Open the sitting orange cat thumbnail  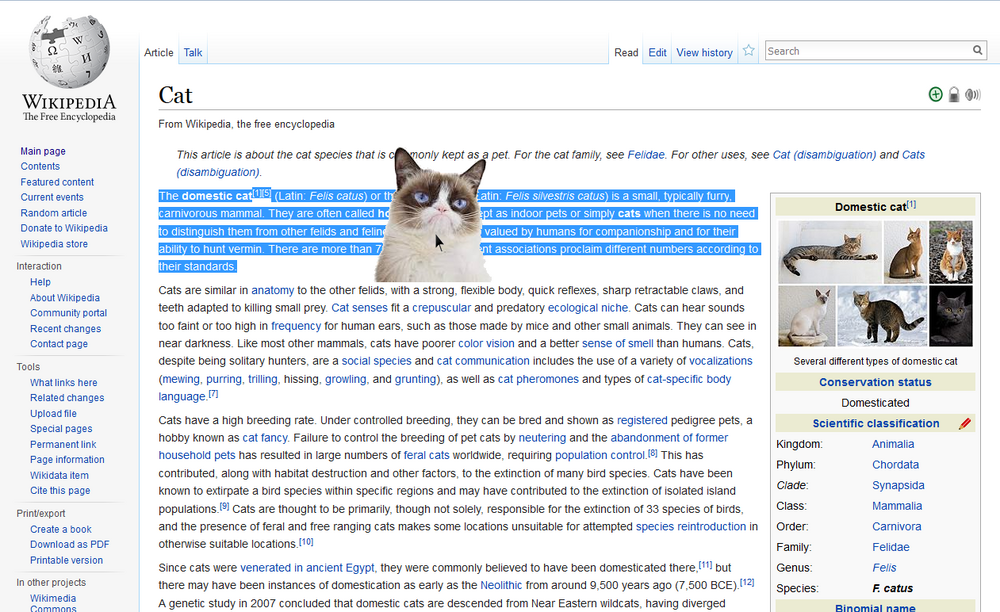(905, 252)
